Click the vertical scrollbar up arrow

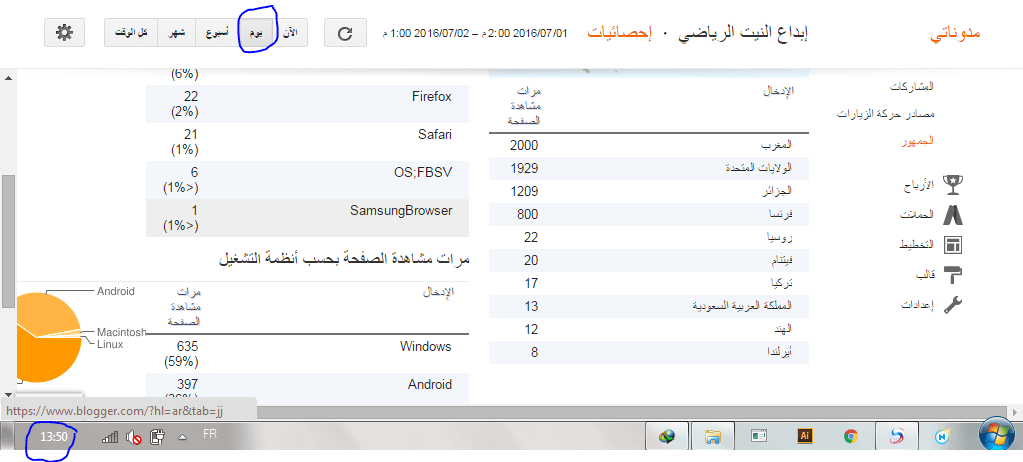[x=8, y=78]
